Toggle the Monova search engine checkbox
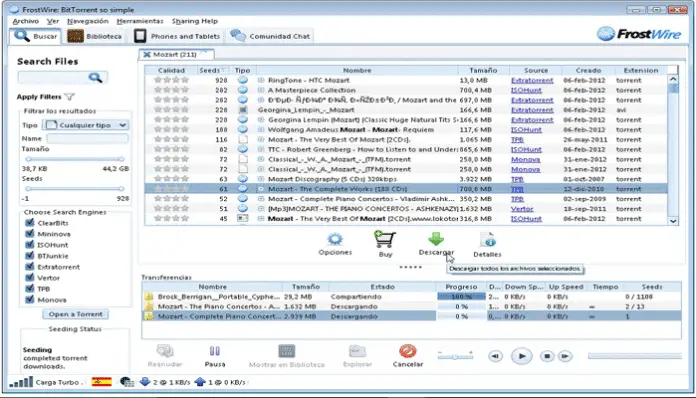Image resolution: width=696 pixels, height=398 pixels. [30, 299]
